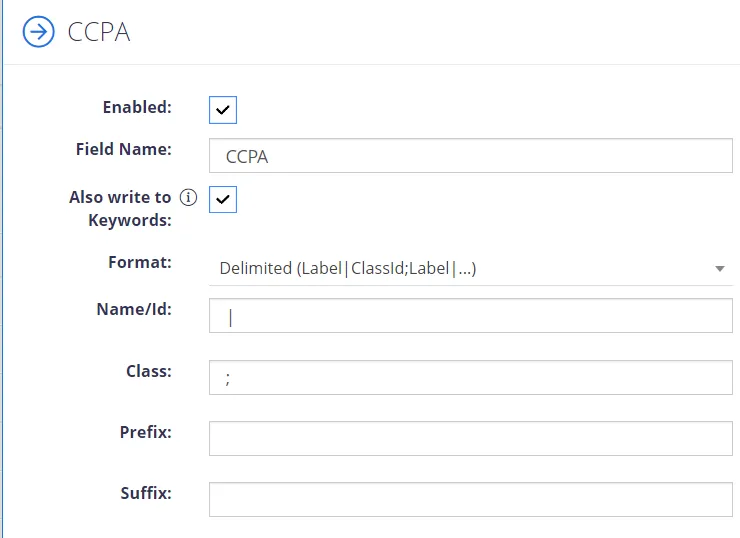Click the Class label
Image resolution: width=740 pixels, height=538 pixels.
click(x=149, y=371)
